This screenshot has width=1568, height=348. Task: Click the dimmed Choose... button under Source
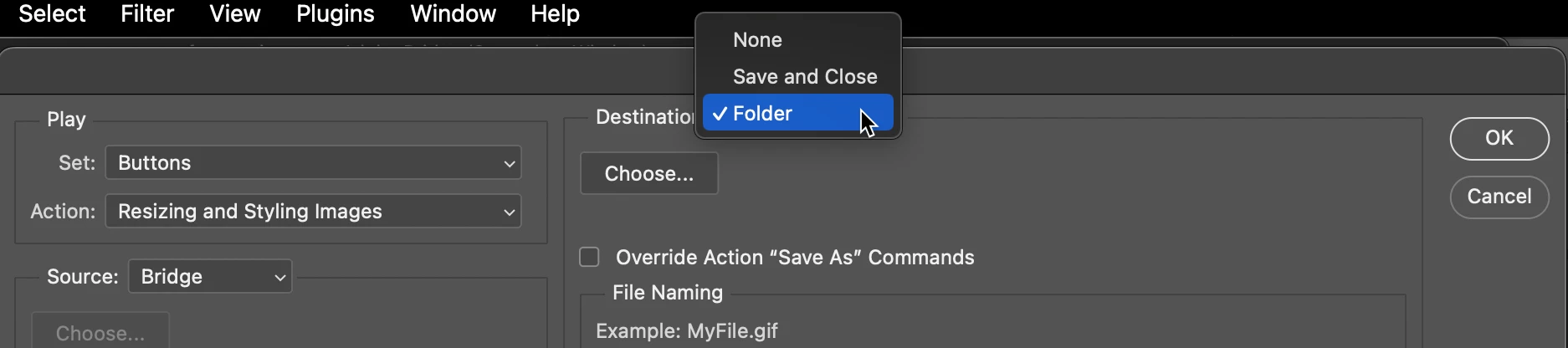(x=100, y=333)
